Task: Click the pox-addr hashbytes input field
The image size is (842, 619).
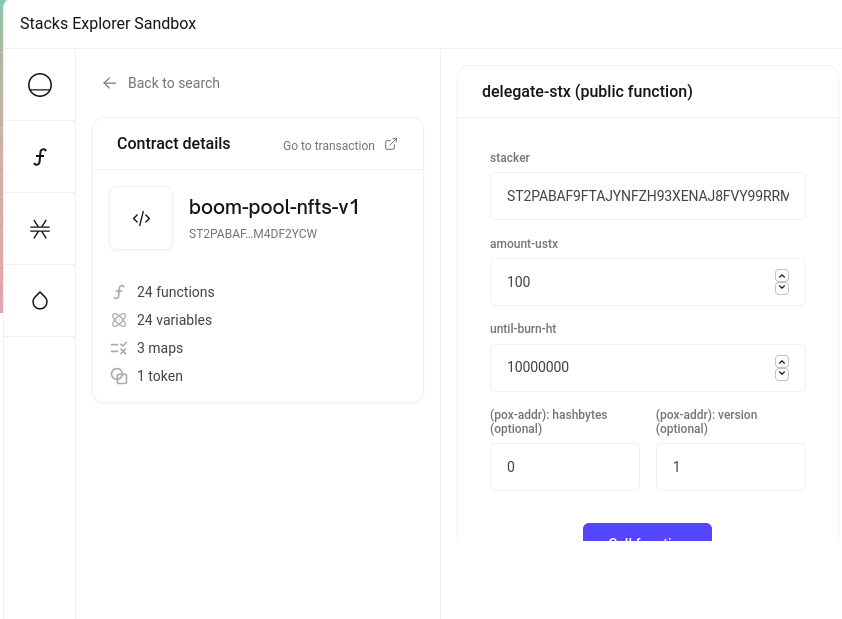Action: (x=565, y=467)
